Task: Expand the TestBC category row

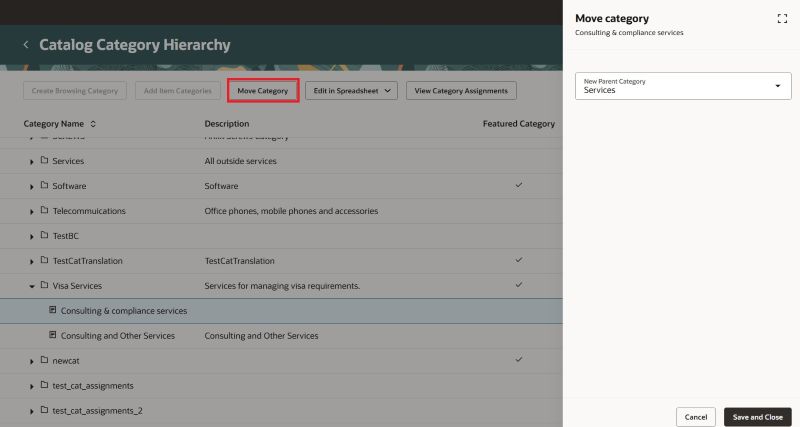Action: click(32, 237)
